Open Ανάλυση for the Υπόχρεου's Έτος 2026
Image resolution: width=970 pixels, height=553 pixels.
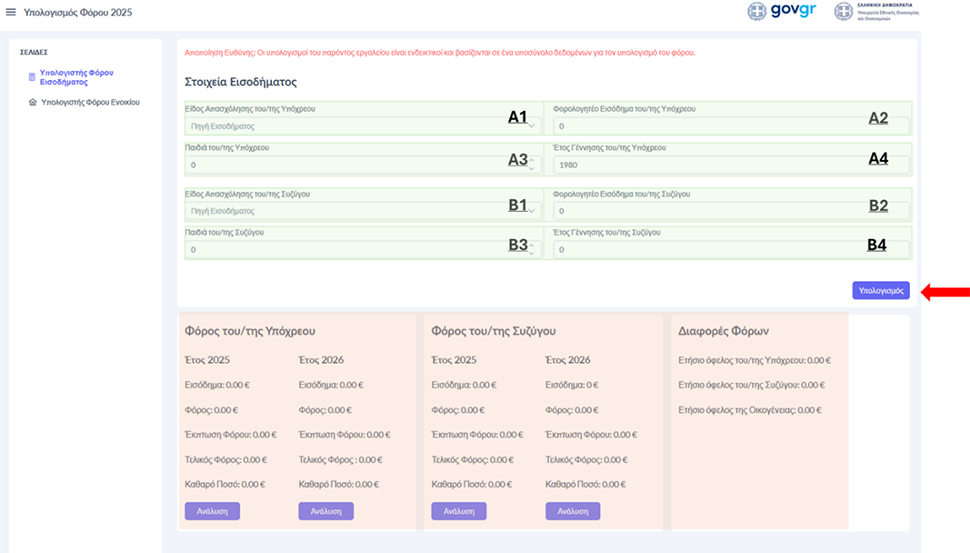(x=326, y=511)
